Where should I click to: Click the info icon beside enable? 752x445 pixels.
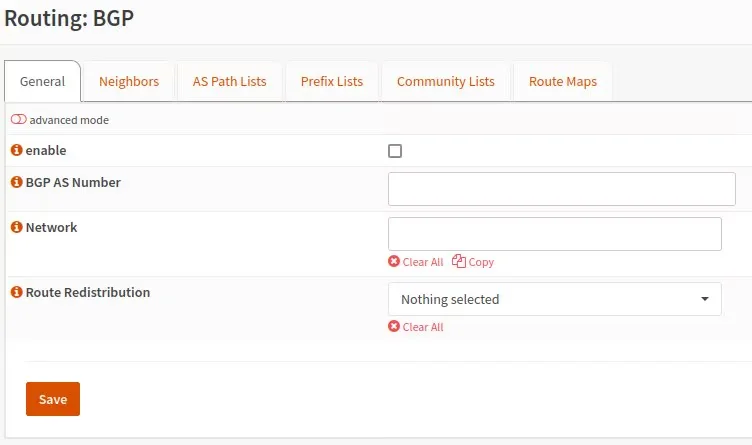point(16,150)
